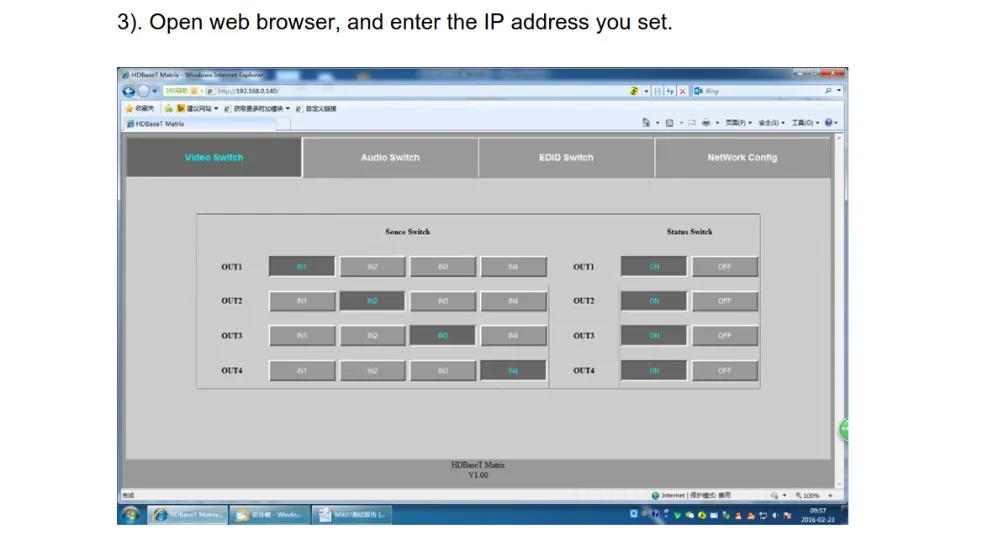Select IN1 for OUT4 scene switch
This screenshot has width=1000, height=555.
click(x=302, y=371)
